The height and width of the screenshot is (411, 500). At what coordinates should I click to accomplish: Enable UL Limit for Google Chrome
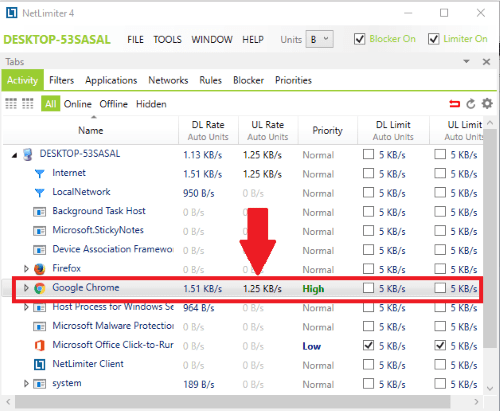pos(440,288)
